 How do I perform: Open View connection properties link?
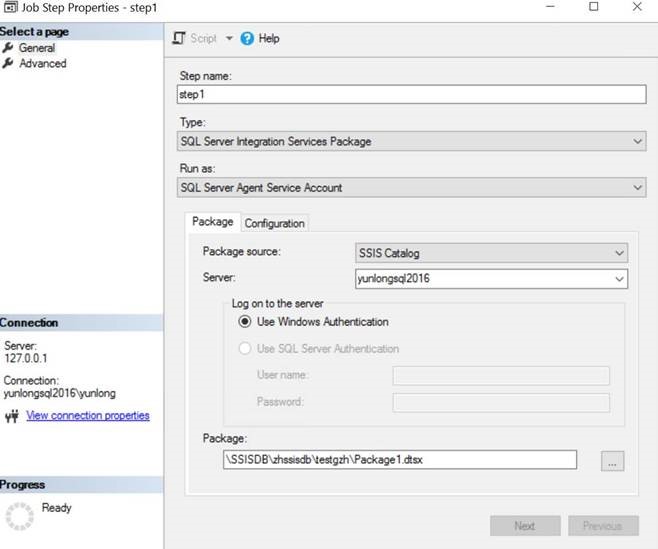pos(88,415)
